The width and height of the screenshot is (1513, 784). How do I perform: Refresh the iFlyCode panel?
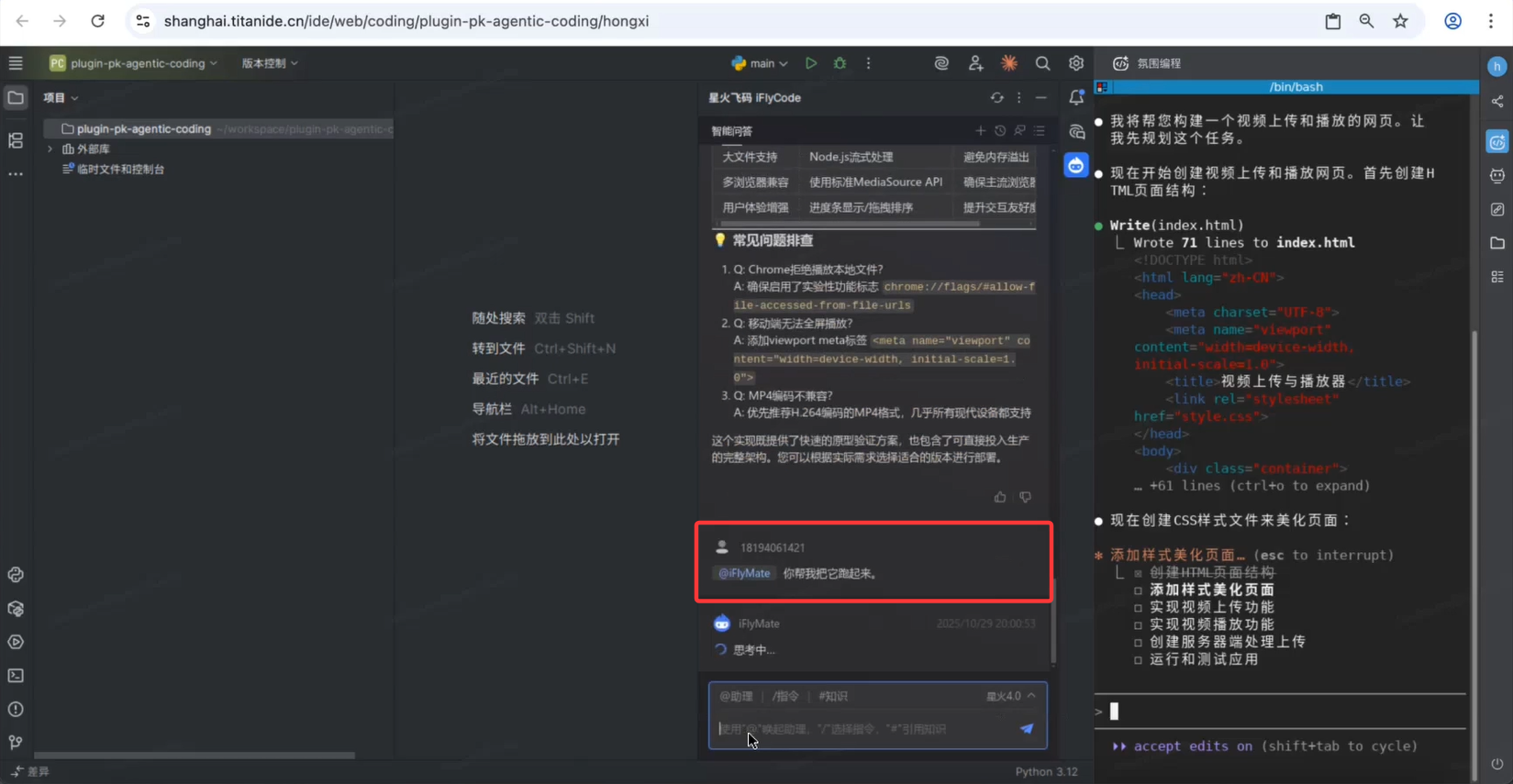click(x=996, y=97)
